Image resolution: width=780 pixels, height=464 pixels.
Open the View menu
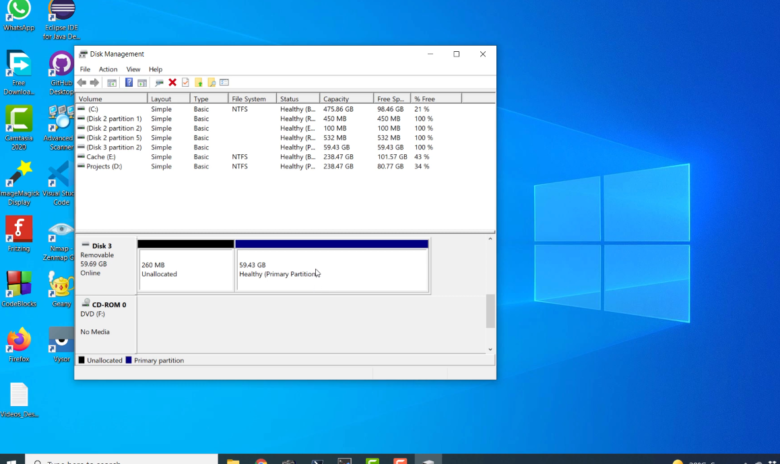coord(133,69)
